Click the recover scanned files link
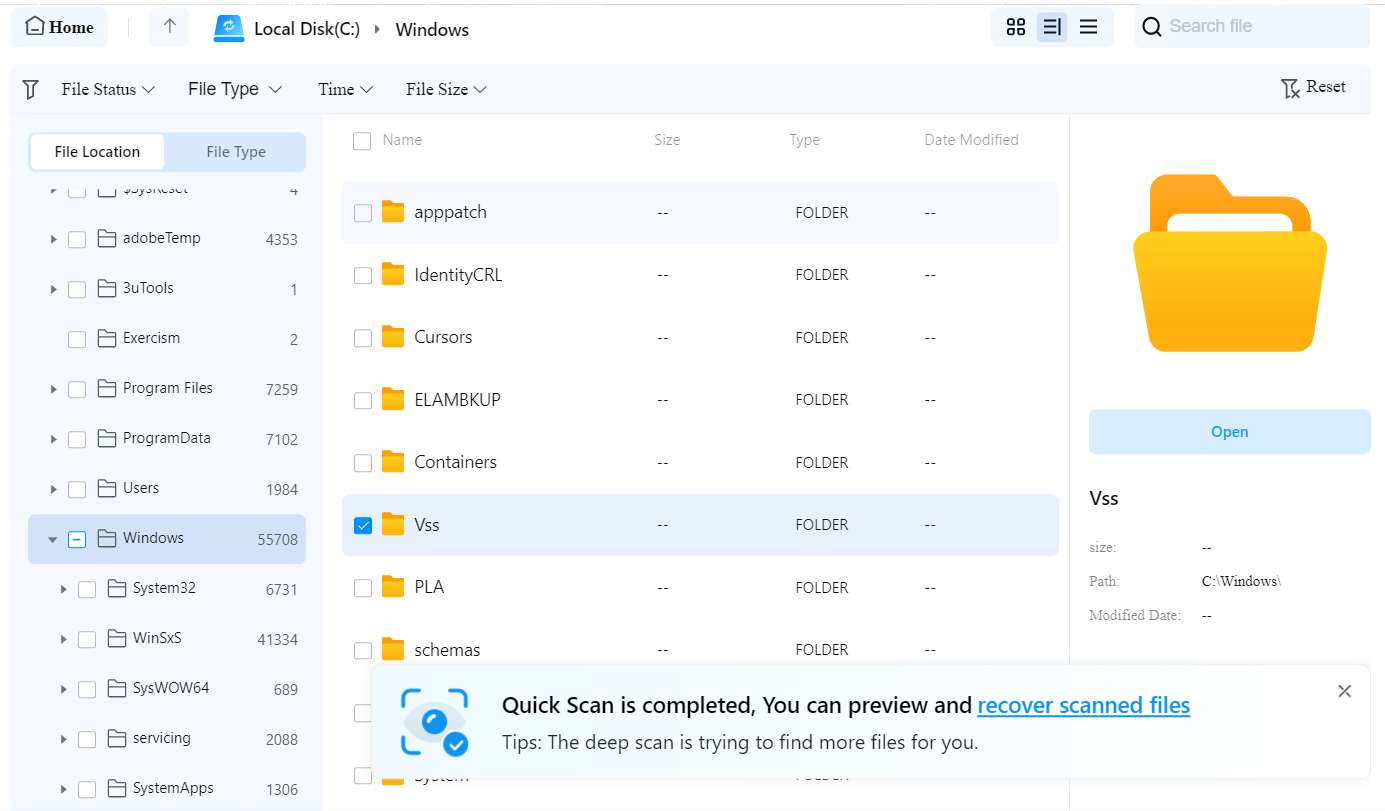1385x811 pixels. pos(1083,705)
